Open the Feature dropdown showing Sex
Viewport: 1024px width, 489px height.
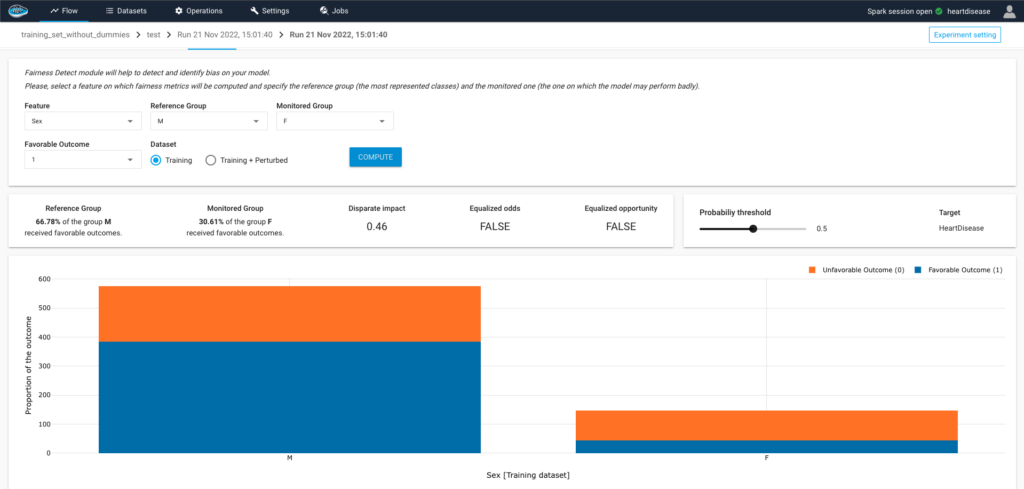[x=83, y=121]
